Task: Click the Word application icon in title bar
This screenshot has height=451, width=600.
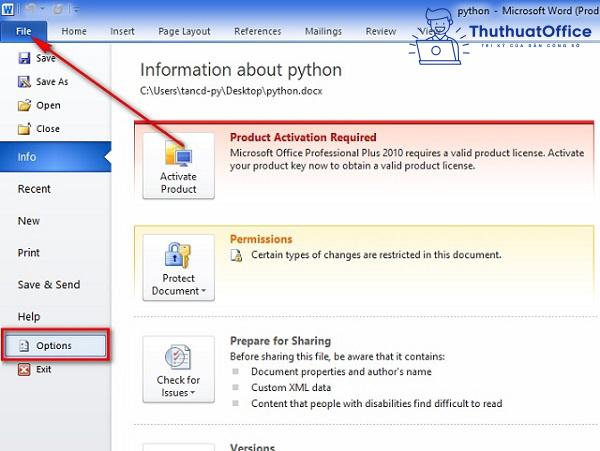Action: coord(9,9)
